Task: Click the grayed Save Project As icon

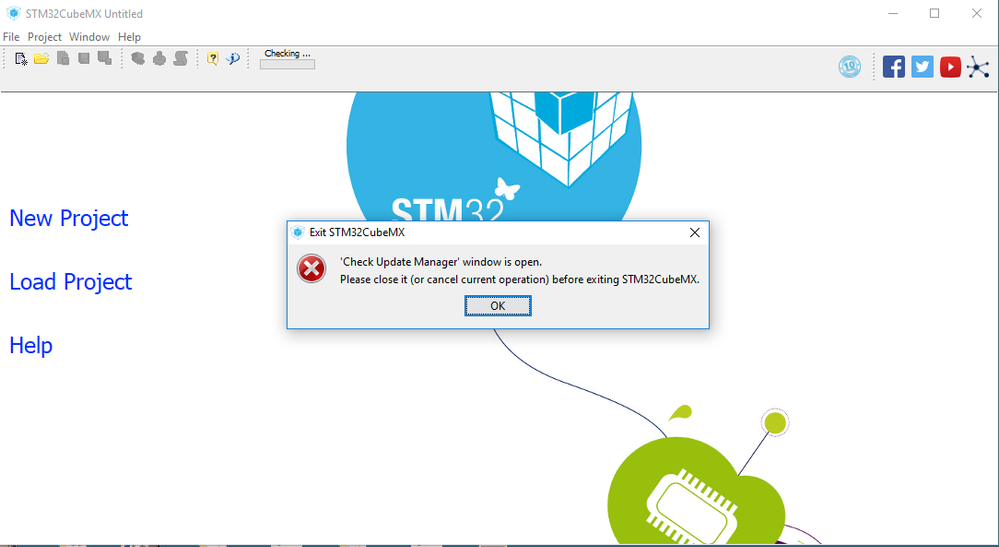Action: [x=104, y=59]
